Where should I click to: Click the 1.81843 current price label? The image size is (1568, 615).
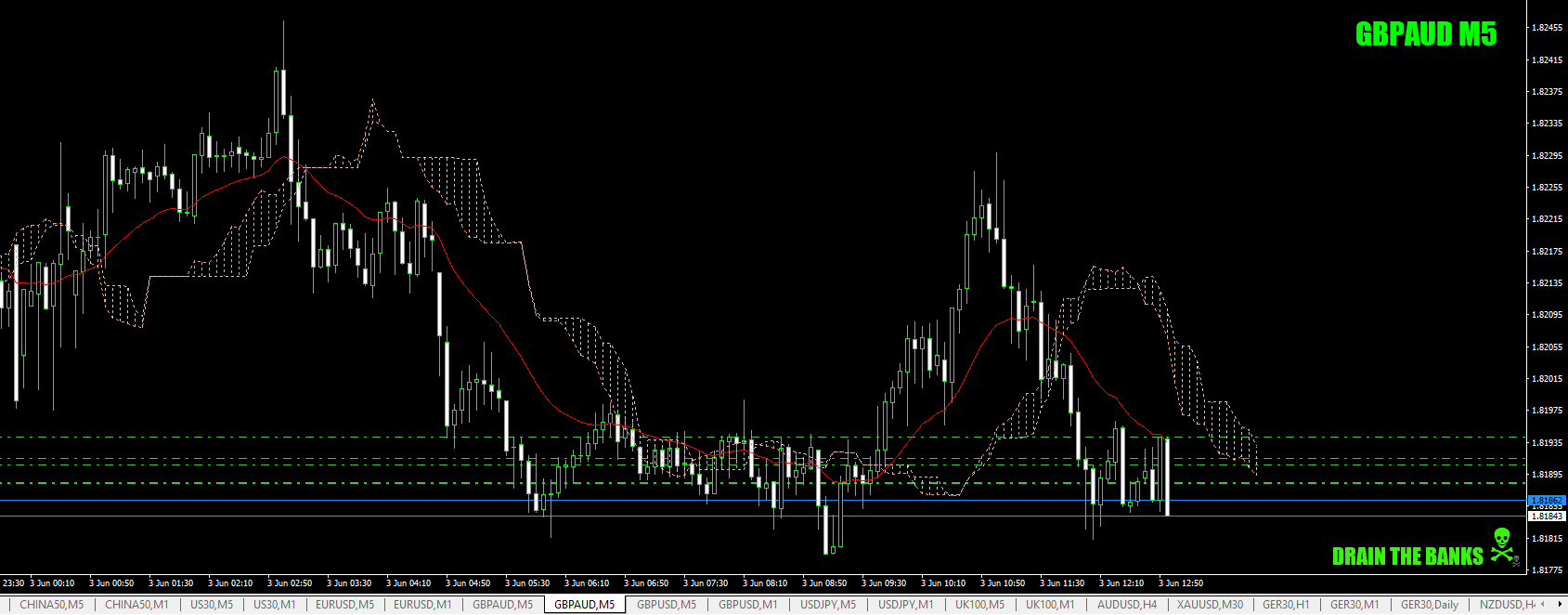(x=1547, y=517)
